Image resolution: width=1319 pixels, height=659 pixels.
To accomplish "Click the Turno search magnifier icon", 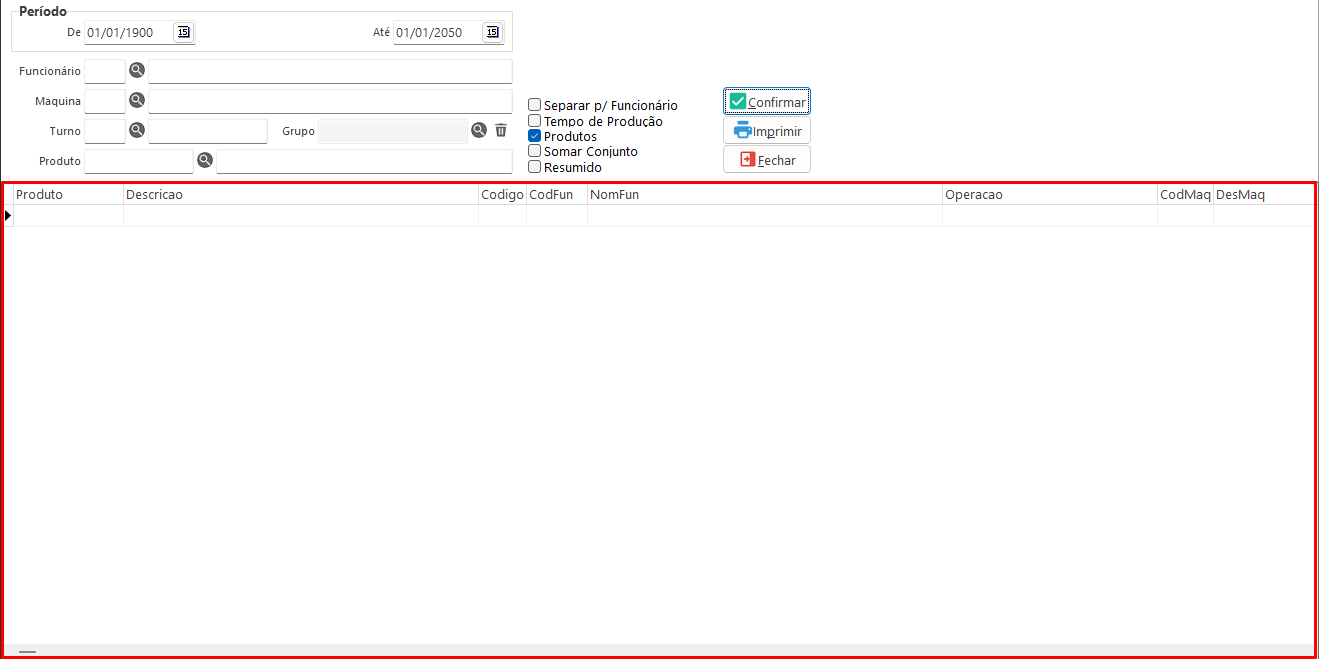I will 137,131.
